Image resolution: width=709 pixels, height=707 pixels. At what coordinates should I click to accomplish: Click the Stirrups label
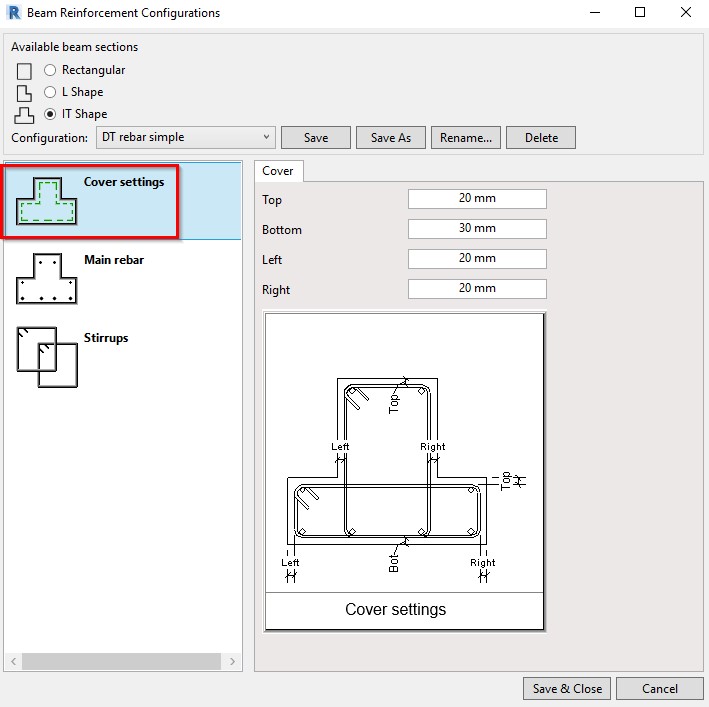tap(106, 338)
